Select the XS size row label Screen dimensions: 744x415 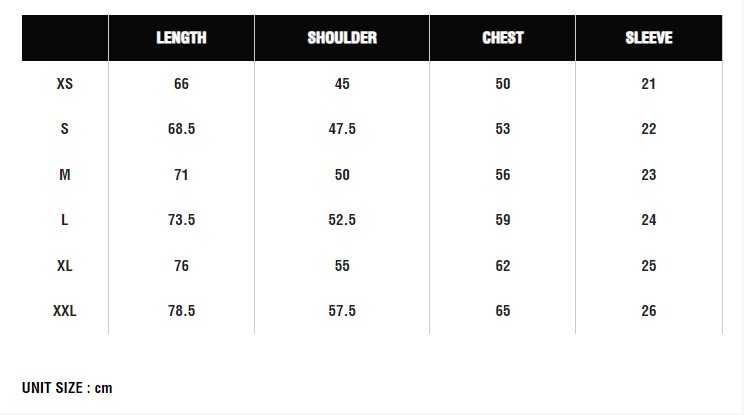point(65,84)
